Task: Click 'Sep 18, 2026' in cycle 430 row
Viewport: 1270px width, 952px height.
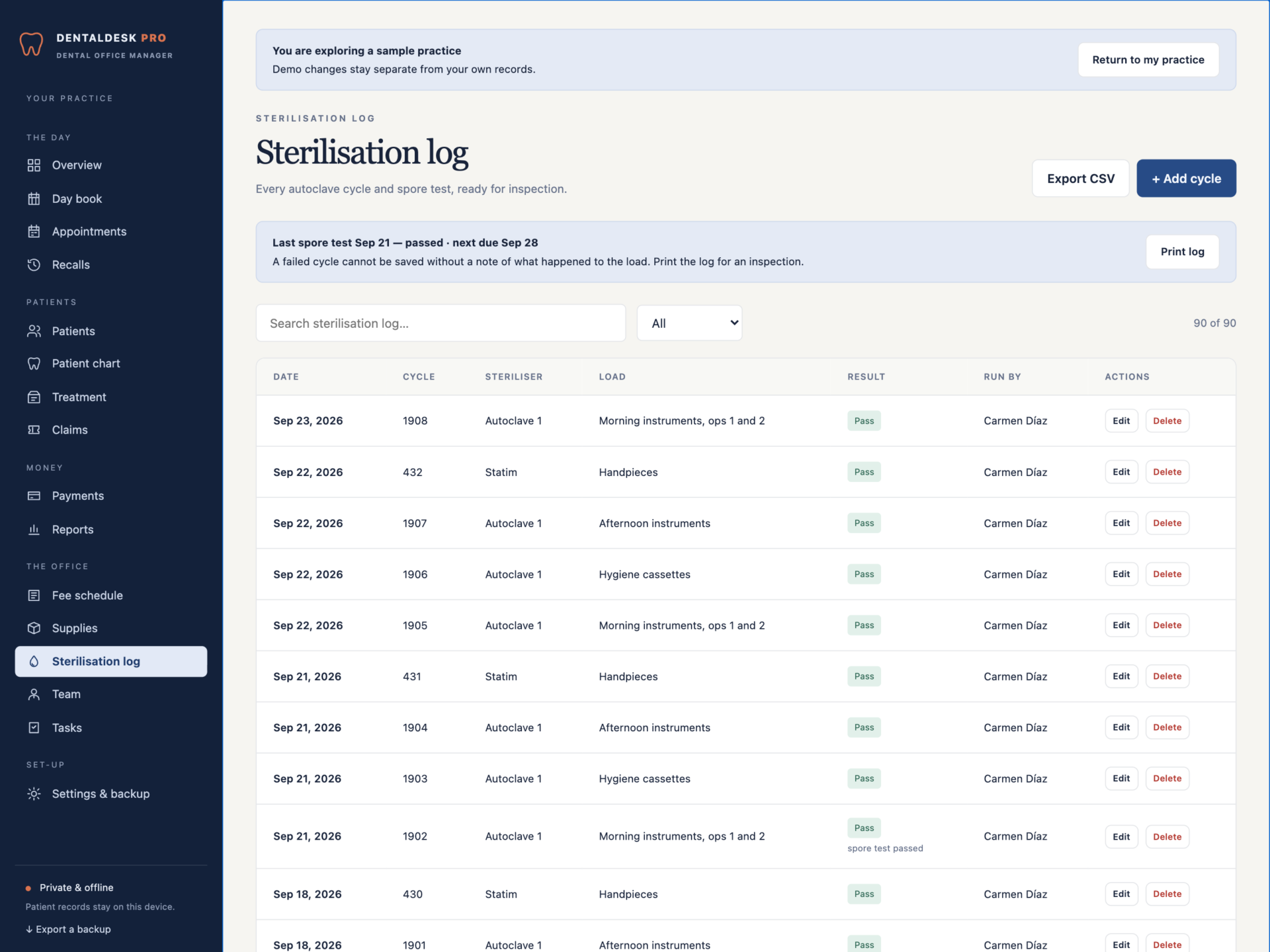Action: pos(307,894)
